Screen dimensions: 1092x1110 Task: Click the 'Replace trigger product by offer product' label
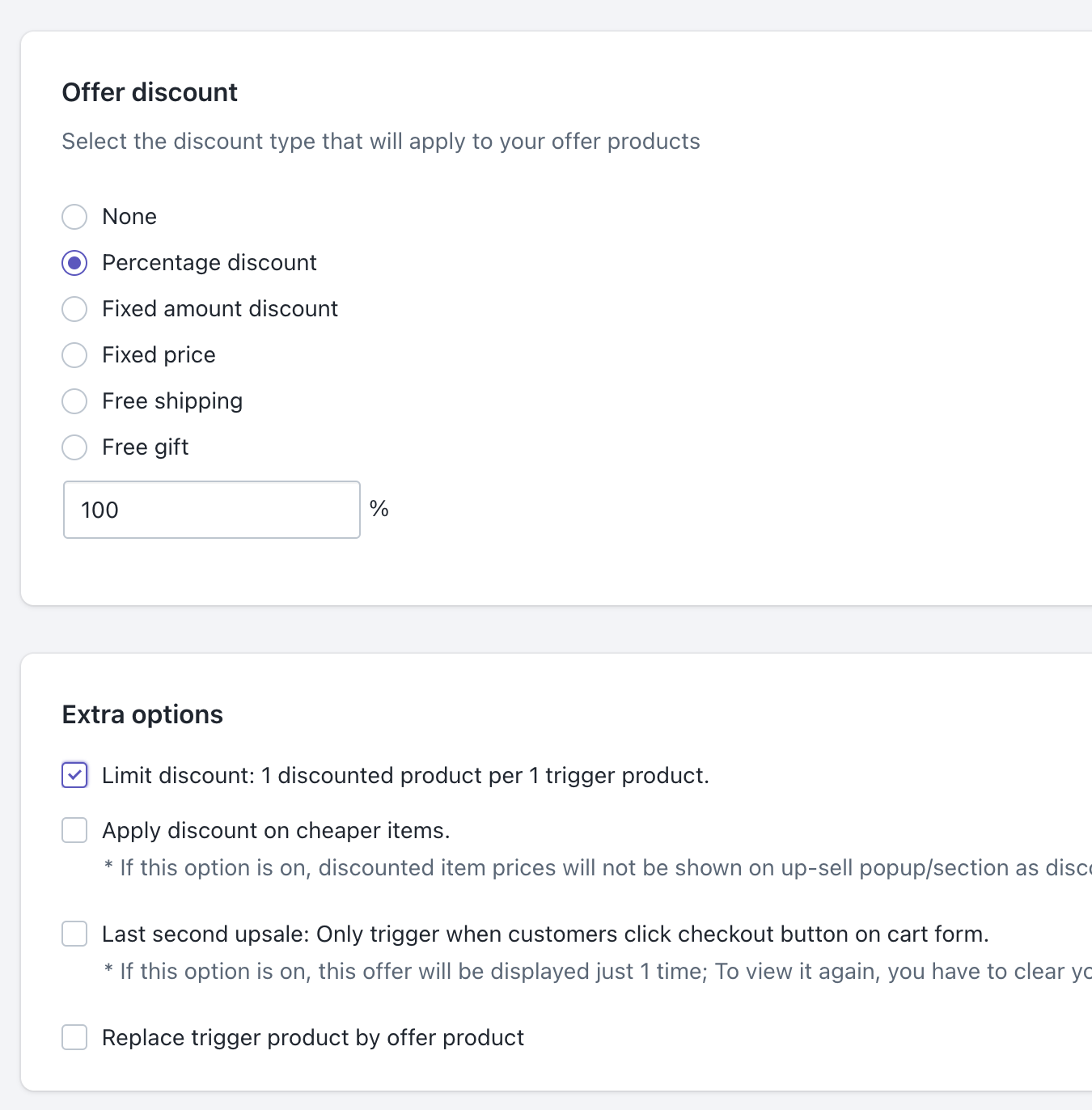(x=313, y=1037)
